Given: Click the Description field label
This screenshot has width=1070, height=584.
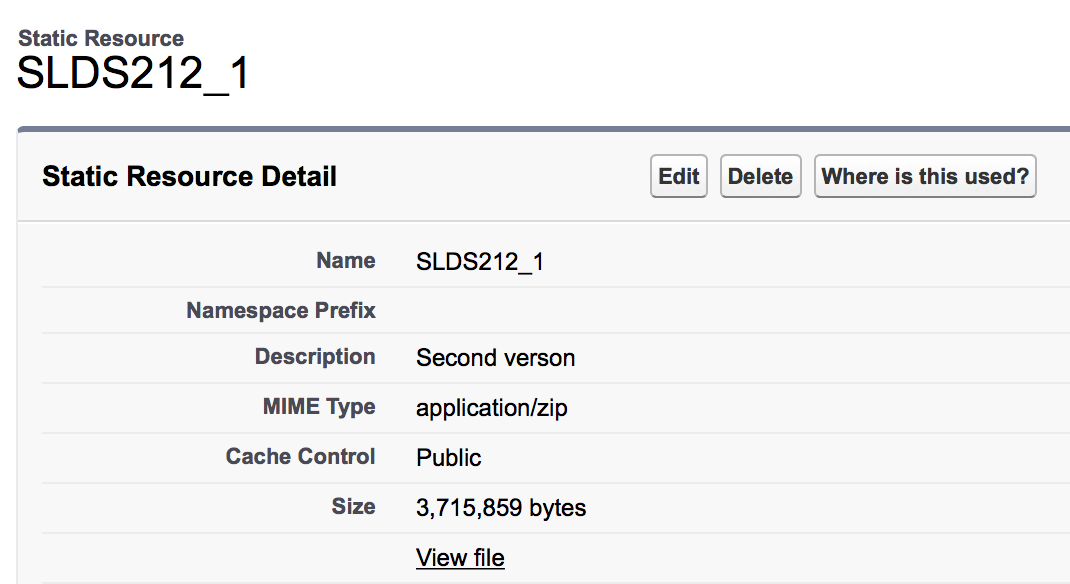Looking at the screenshot, I should click(315, 357).
